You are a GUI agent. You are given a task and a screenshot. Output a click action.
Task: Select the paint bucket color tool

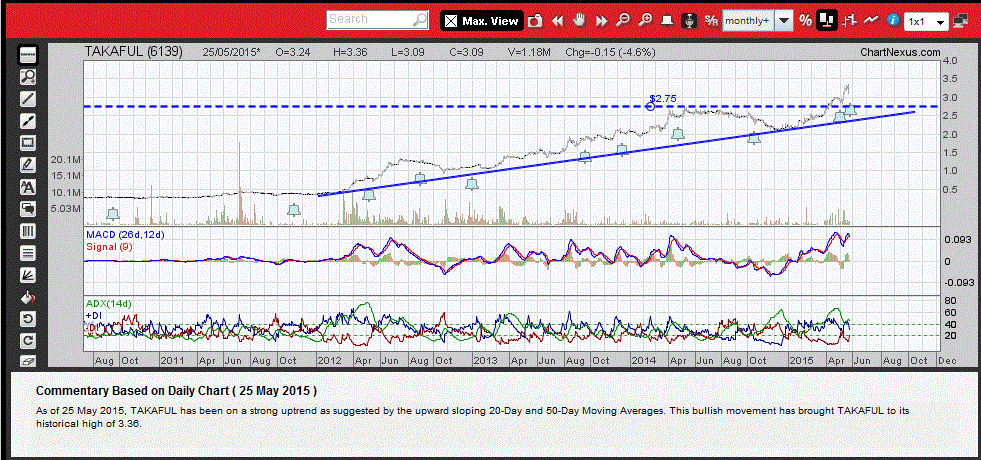28,297
